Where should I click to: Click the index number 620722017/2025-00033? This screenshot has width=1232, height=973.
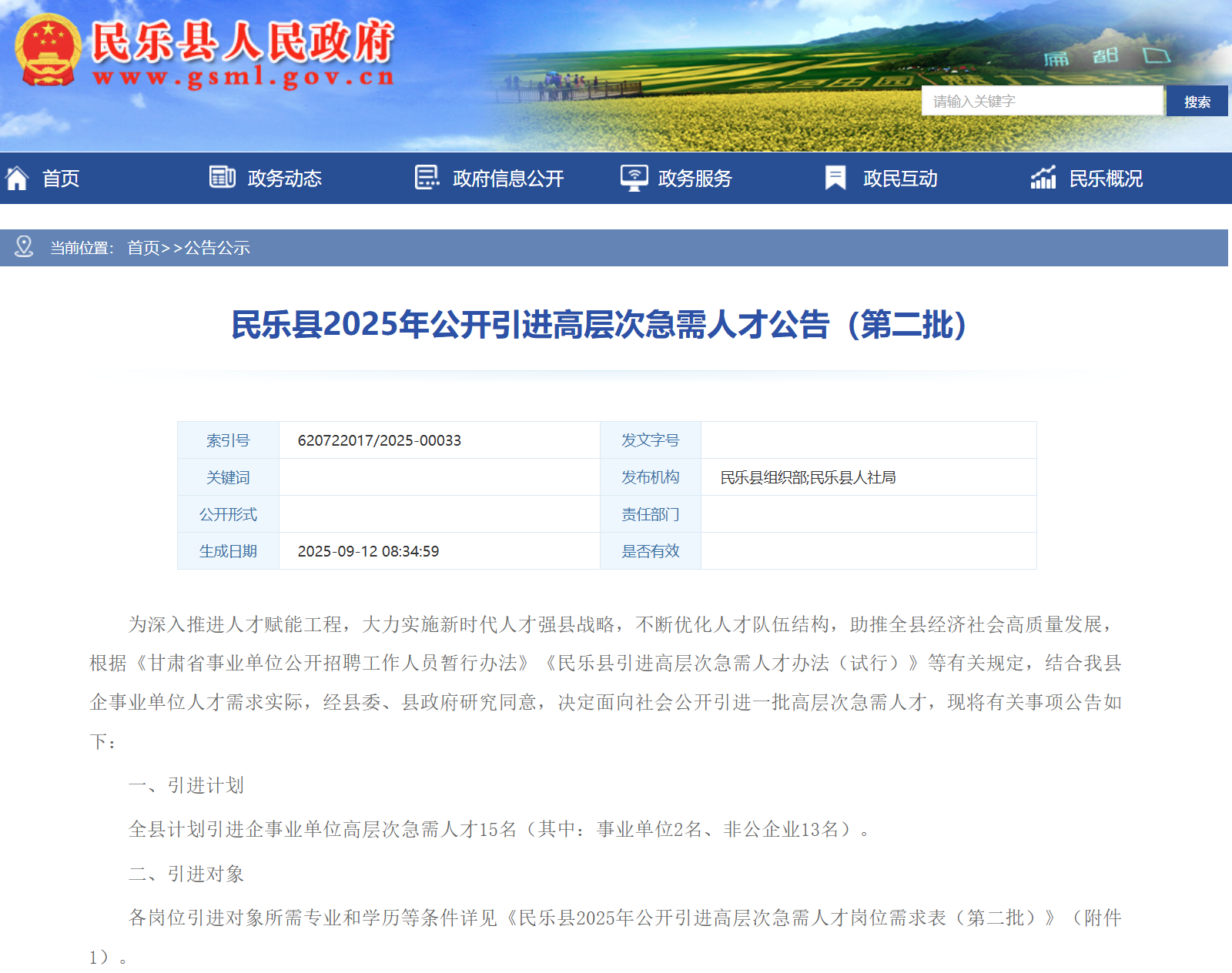[x=379, y=440]
